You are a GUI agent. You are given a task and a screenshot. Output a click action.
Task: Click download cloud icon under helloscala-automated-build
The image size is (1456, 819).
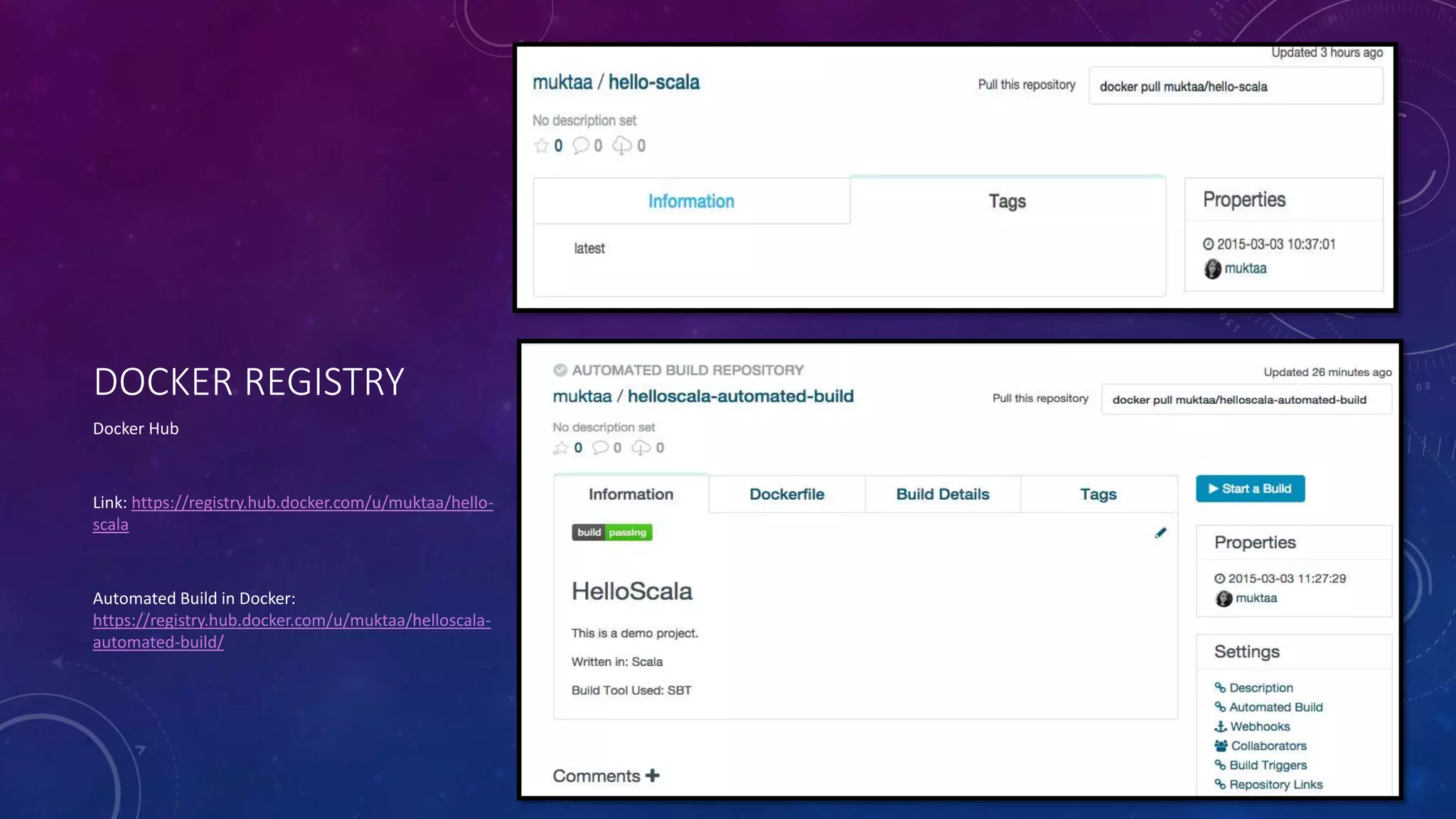(x=641, y=448)
